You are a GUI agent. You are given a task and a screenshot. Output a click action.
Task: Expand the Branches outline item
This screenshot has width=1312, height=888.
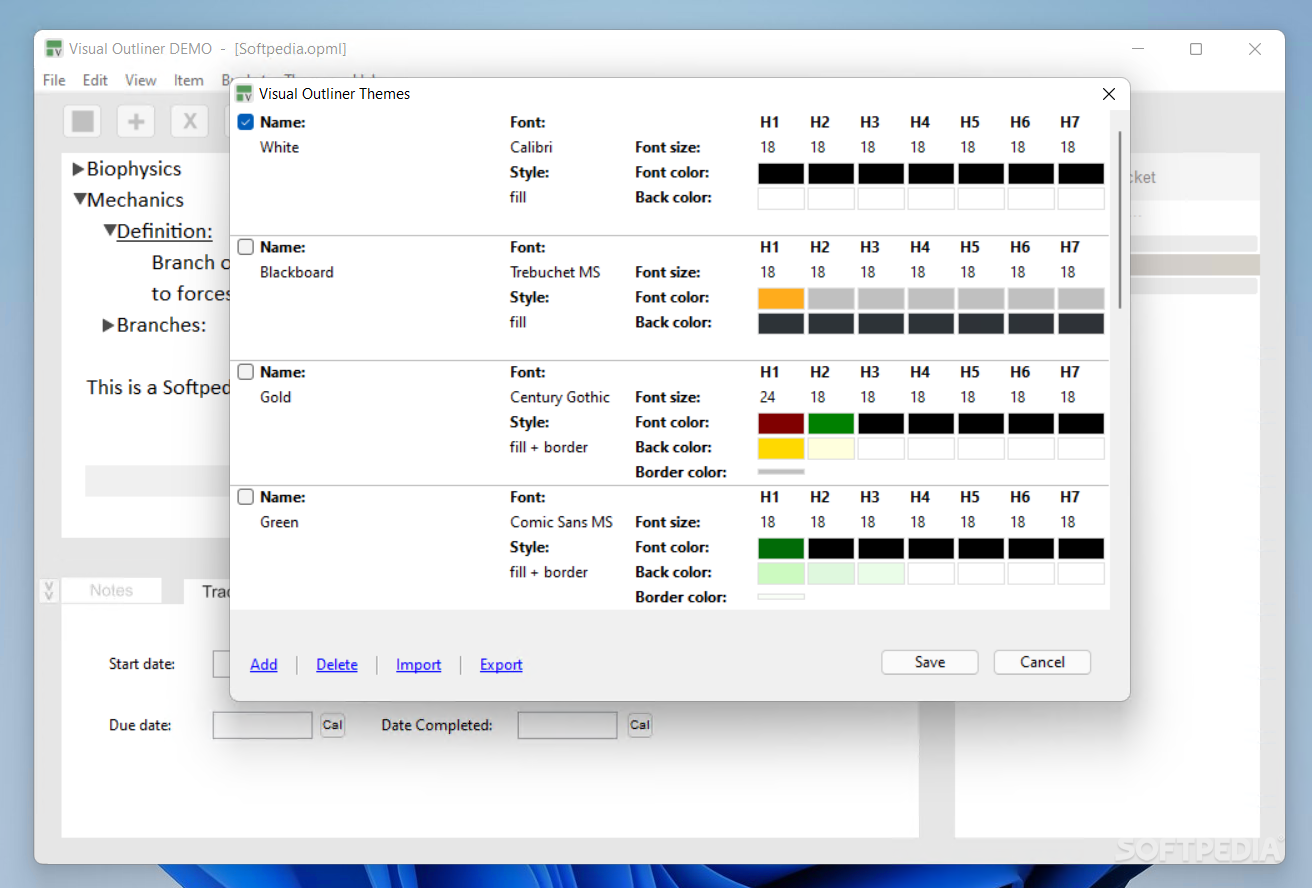pyautogui.click(x=108, y=325)
